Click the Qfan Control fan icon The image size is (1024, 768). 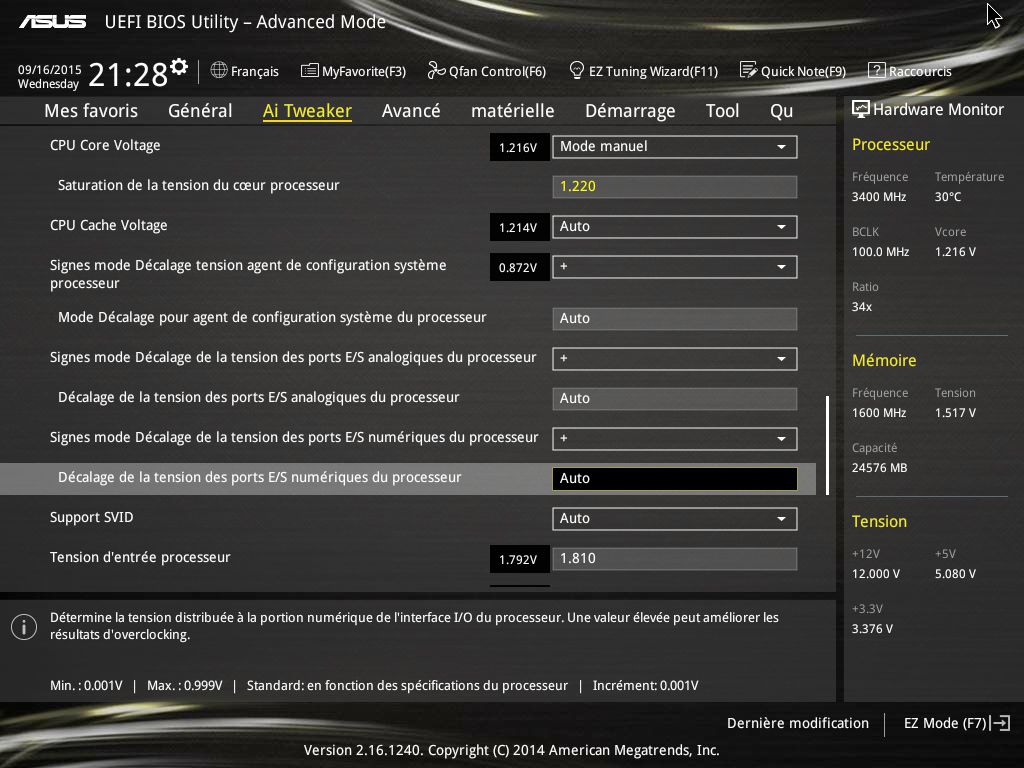[x=436, y=70]
